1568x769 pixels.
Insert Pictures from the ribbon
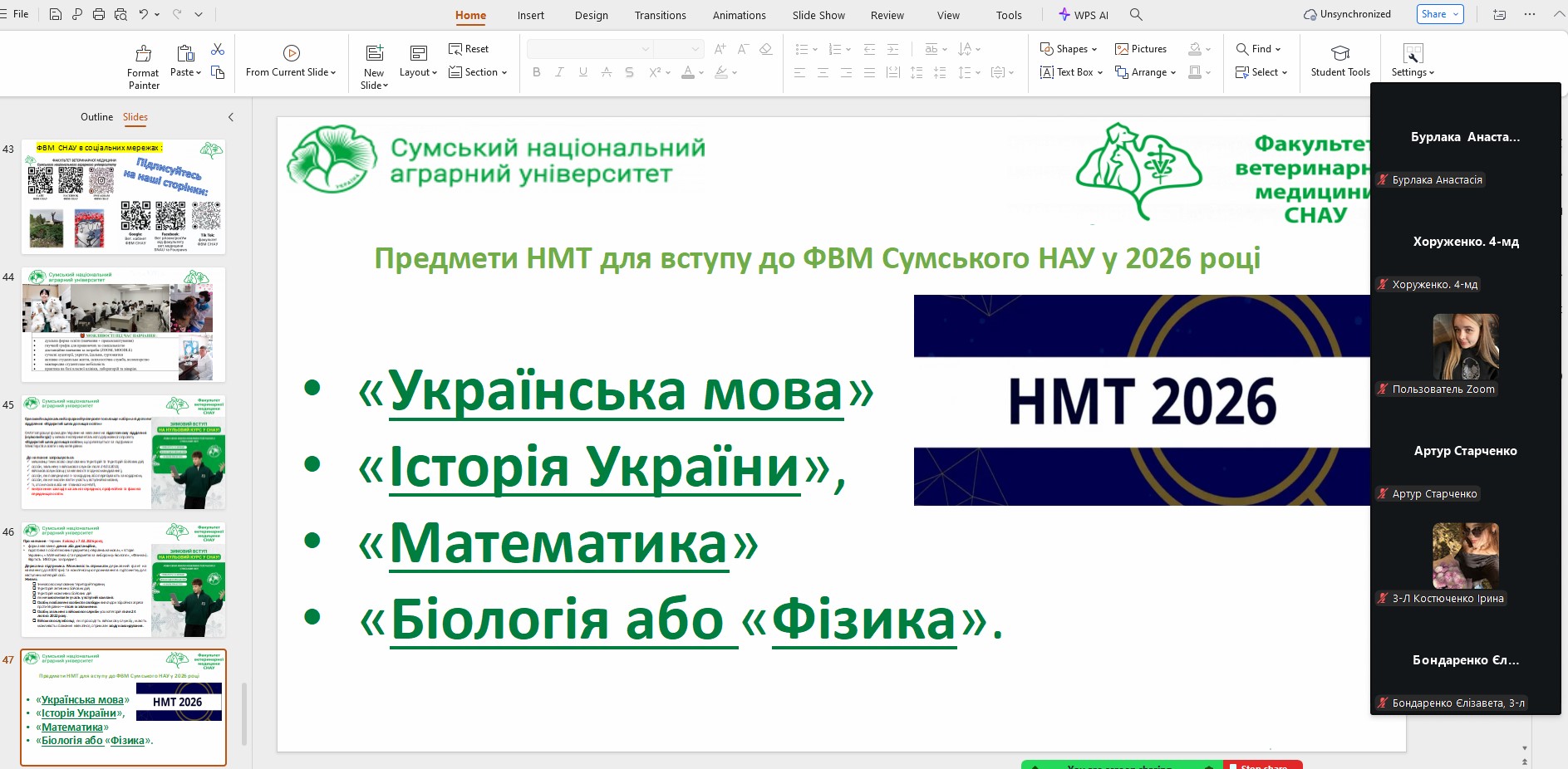pos(1140,49)
